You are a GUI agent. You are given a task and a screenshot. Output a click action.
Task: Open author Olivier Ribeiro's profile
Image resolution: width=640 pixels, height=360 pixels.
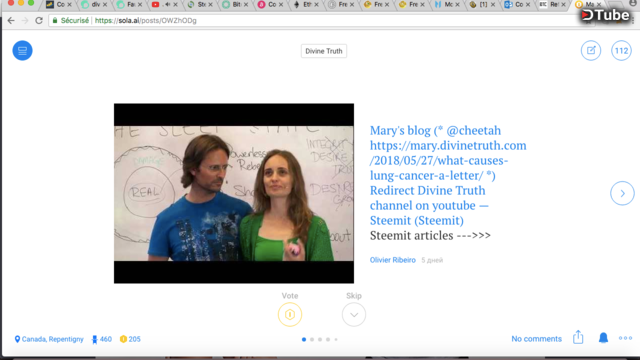pos(393,260)
